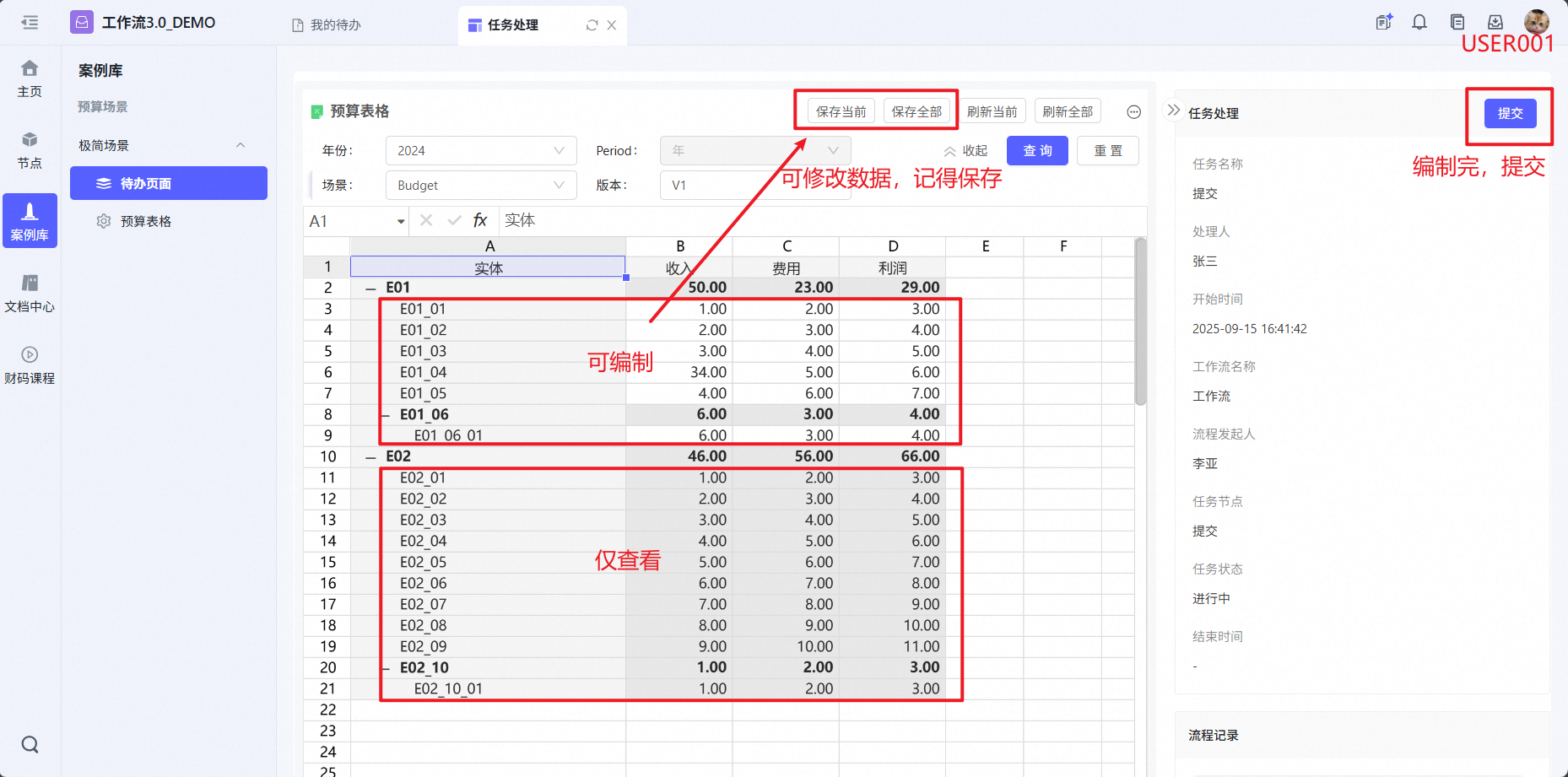Go to 主页 home icon in sidebar

click(30, 78)
